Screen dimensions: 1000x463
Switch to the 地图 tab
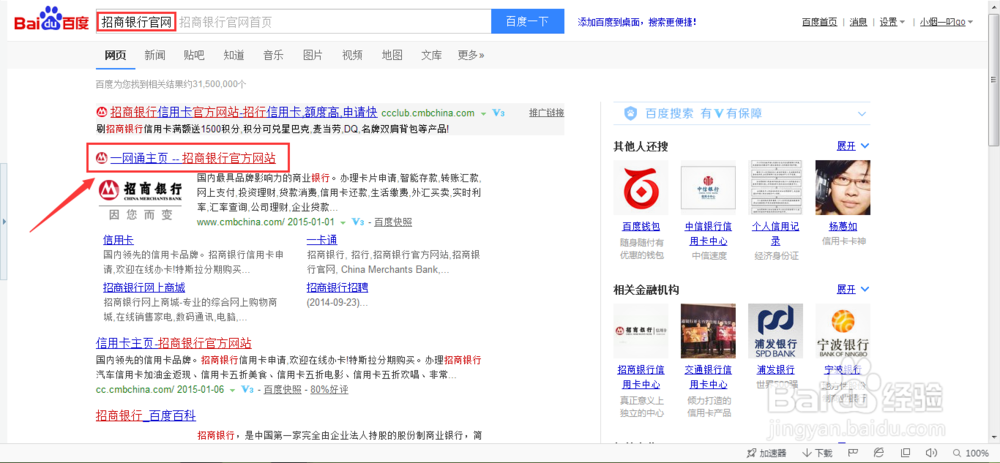(392, 55)
